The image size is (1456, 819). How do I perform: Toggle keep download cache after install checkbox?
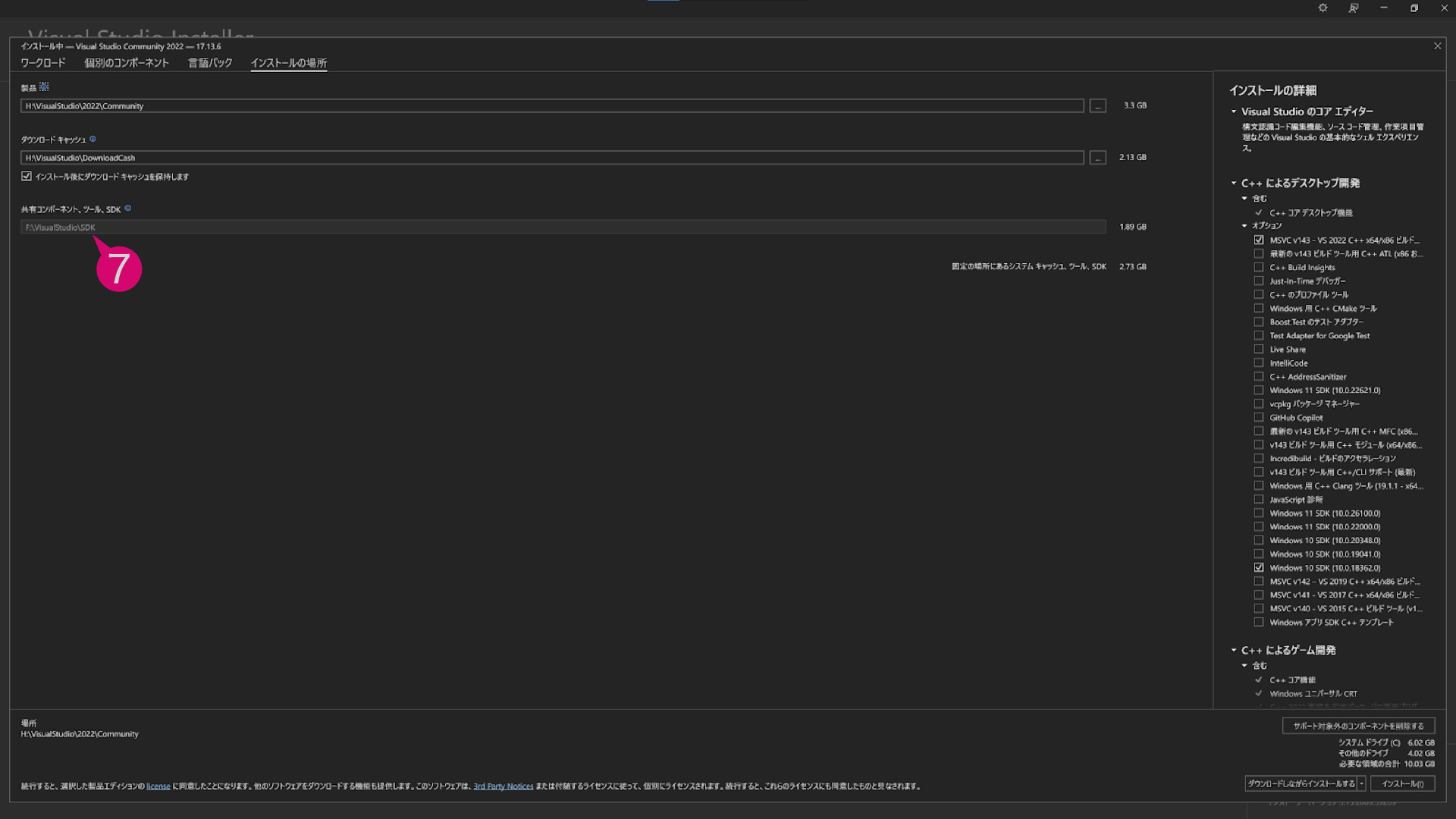click(x=27, y=176)
